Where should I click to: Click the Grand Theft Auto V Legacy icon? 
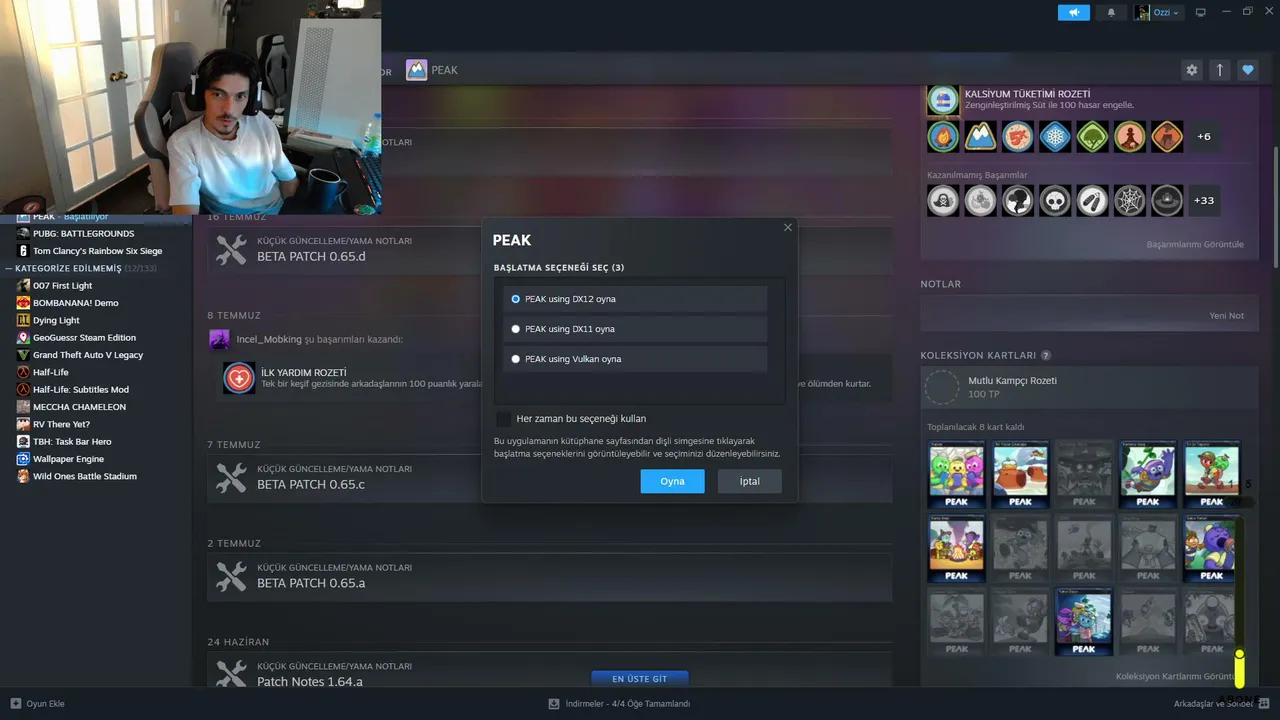pos(23,355)
